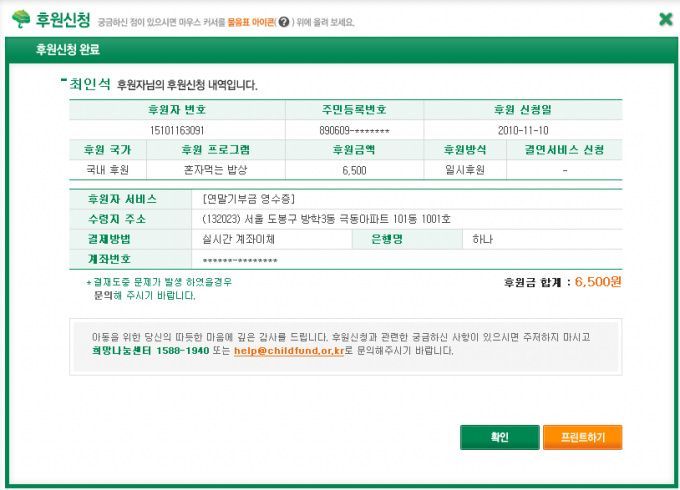
Task: Select the 혼자먹는 밥상 program cell
Action: [216, 170]
